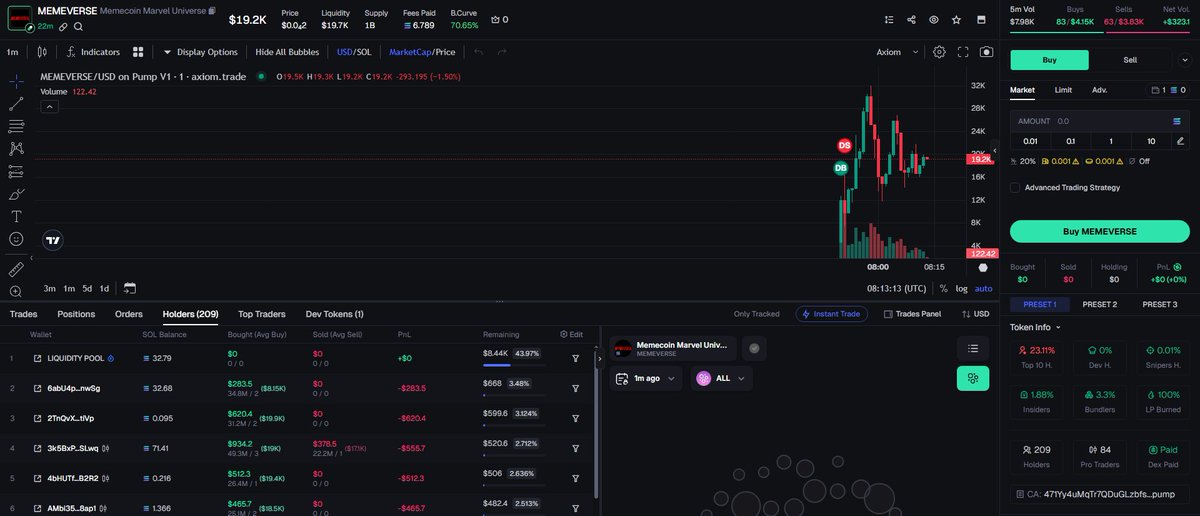1200x516 pixels.
Task: Select PRESET 2
Action: pyautogui.click(x=1099, y=304)
